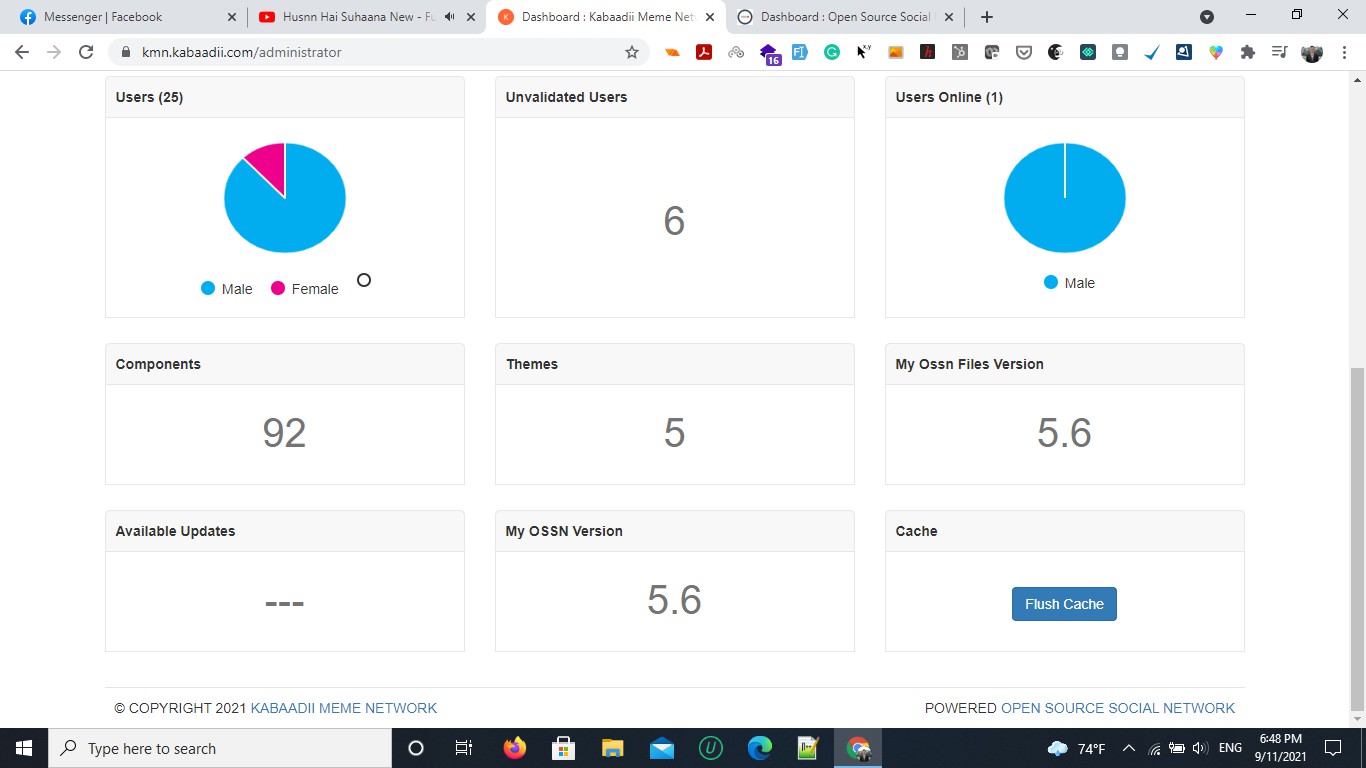Bookmark this page with the star icon

point(632,52)
